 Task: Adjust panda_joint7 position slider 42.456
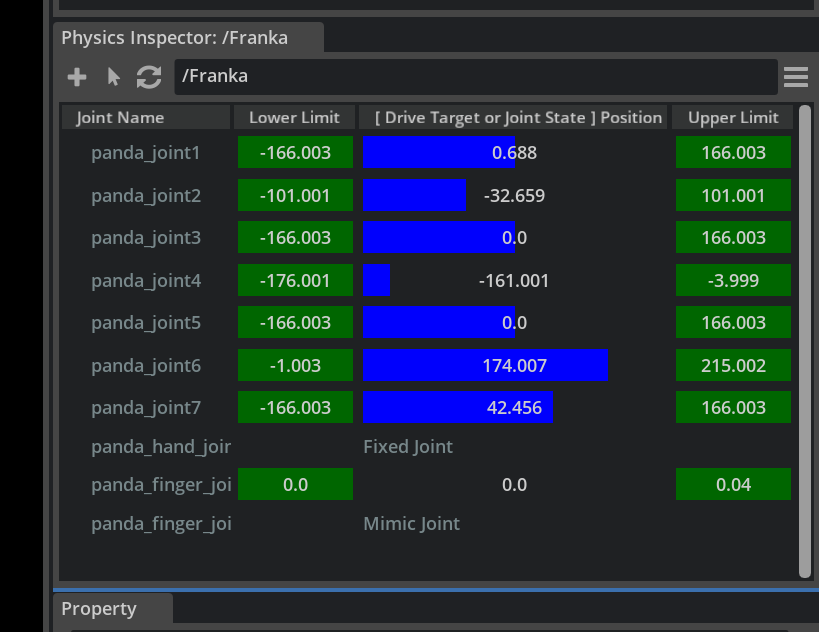click(x=514, y=407)
